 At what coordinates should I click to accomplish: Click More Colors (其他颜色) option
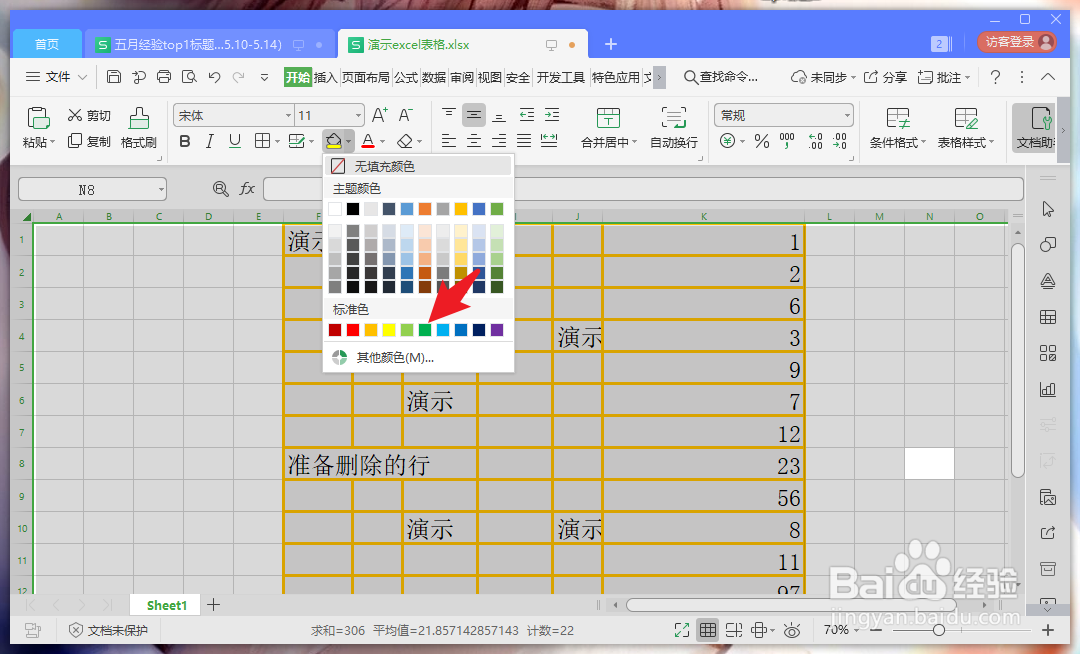(418, 357)
